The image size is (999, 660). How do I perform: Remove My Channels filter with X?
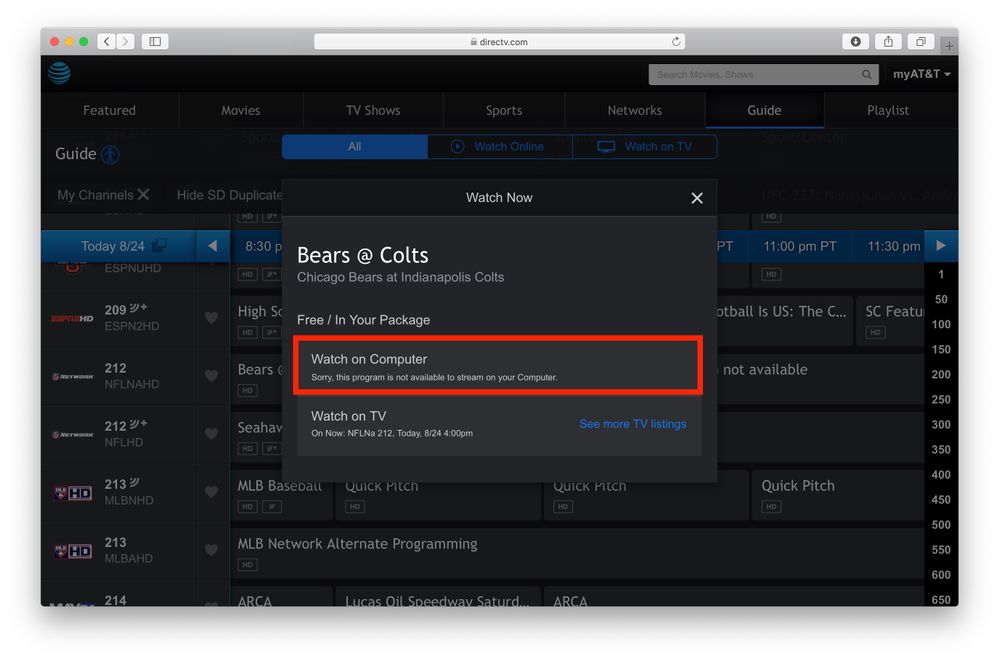(143, 194)
